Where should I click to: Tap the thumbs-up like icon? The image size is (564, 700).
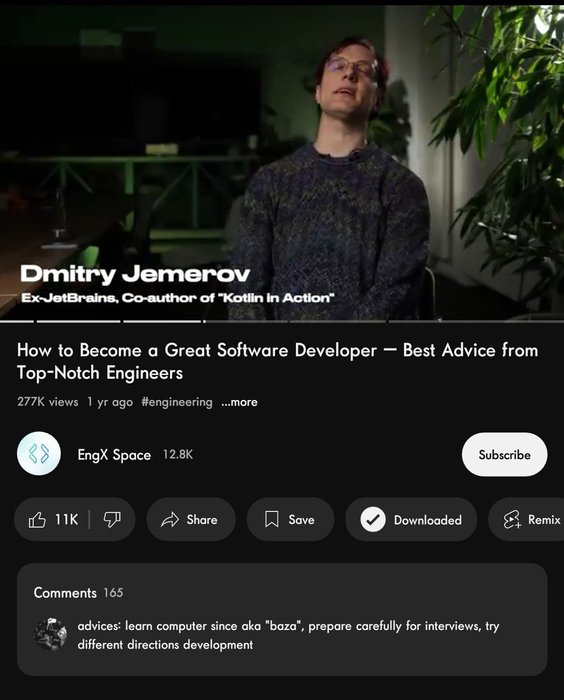(x=37, y=520)
